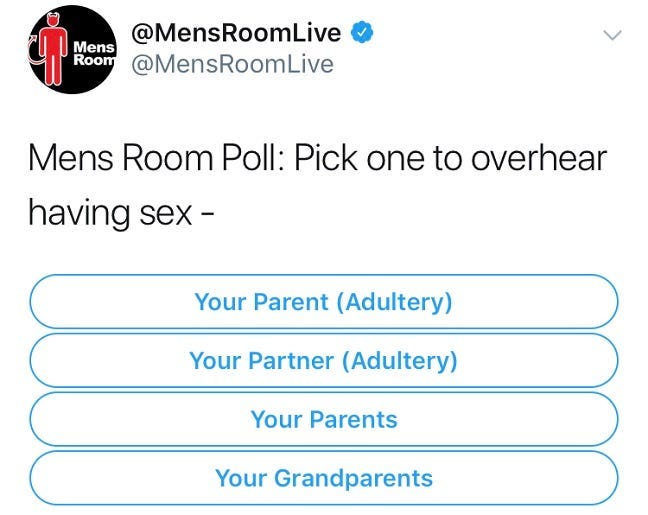Viewport: 648px width, 515px height.
Task: Click the blue verified badge
Action: [362, 32]
